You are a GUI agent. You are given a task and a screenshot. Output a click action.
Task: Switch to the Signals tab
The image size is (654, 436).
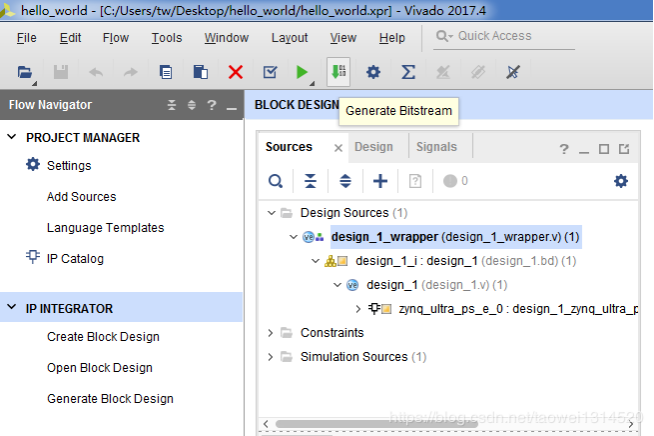(436, 147)
